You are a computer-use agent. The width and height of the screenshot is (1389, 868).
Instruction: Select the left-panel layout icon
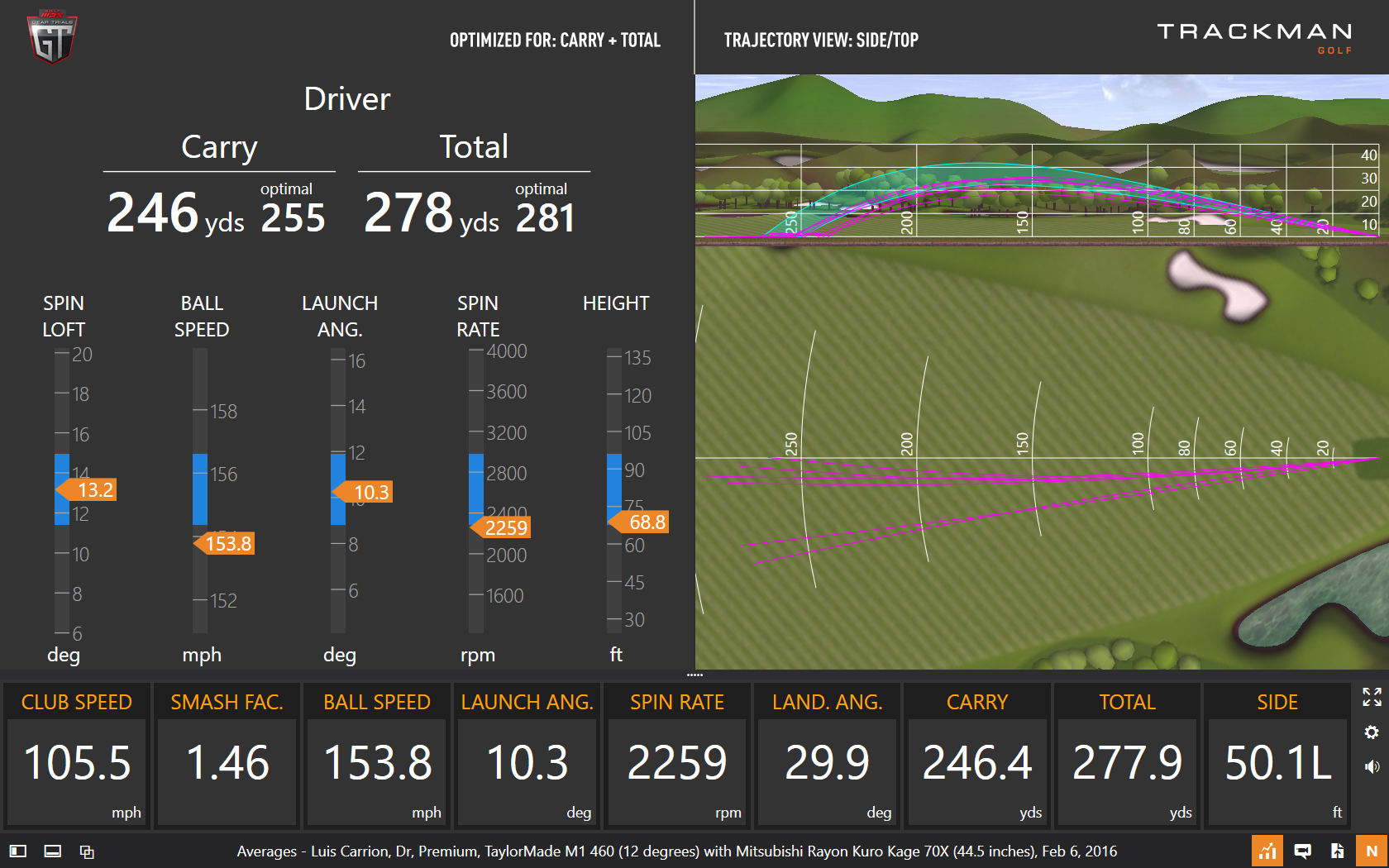18,851
